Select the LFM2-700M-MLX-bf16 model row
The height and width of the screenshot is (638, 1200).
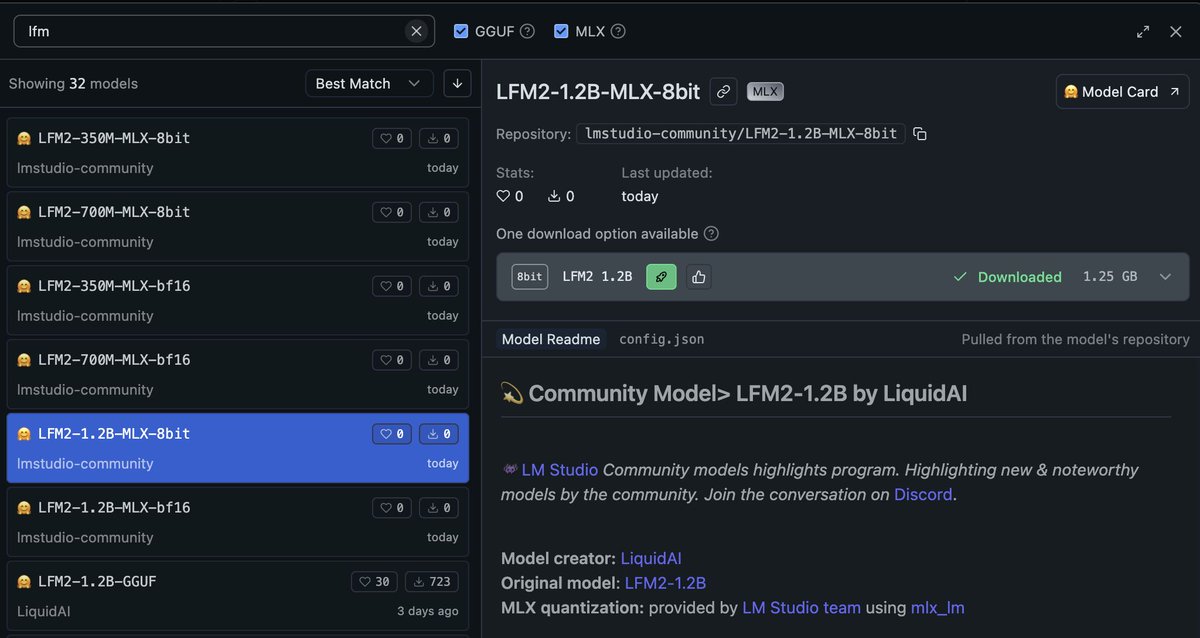click(238, 374)
